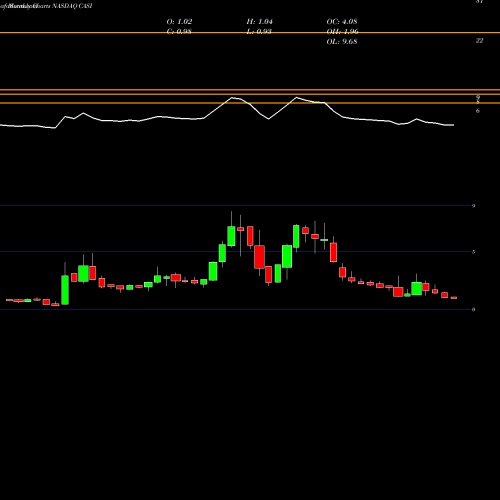Click the axis label 22
The image size is (500, 500).
pyautogui.click(x=479, y=41)
